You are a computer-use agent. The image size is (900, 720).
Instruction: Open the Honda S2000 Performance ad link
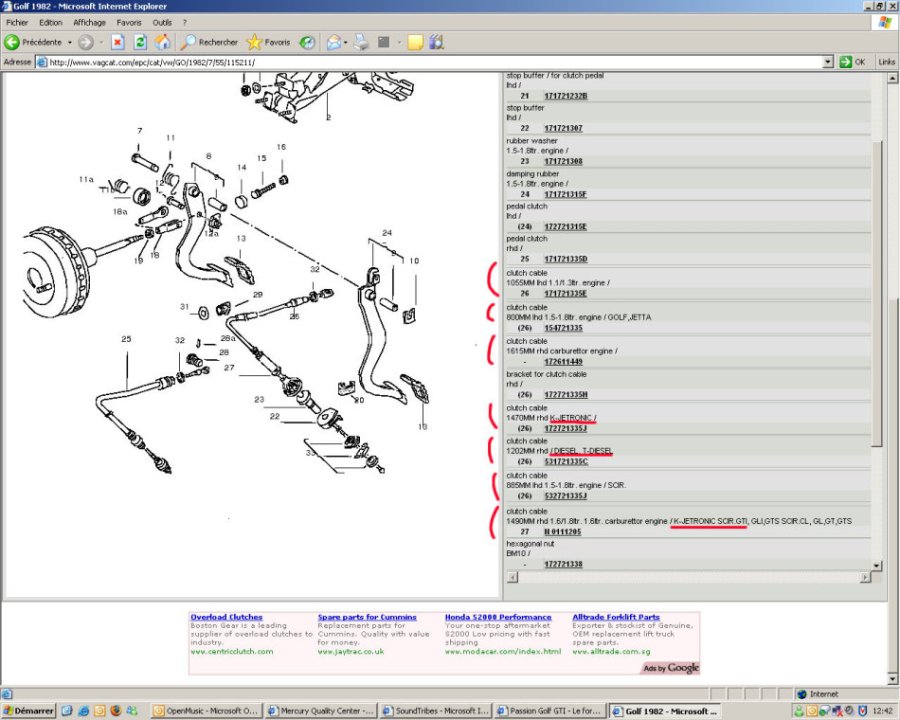[x=498, y=617]
